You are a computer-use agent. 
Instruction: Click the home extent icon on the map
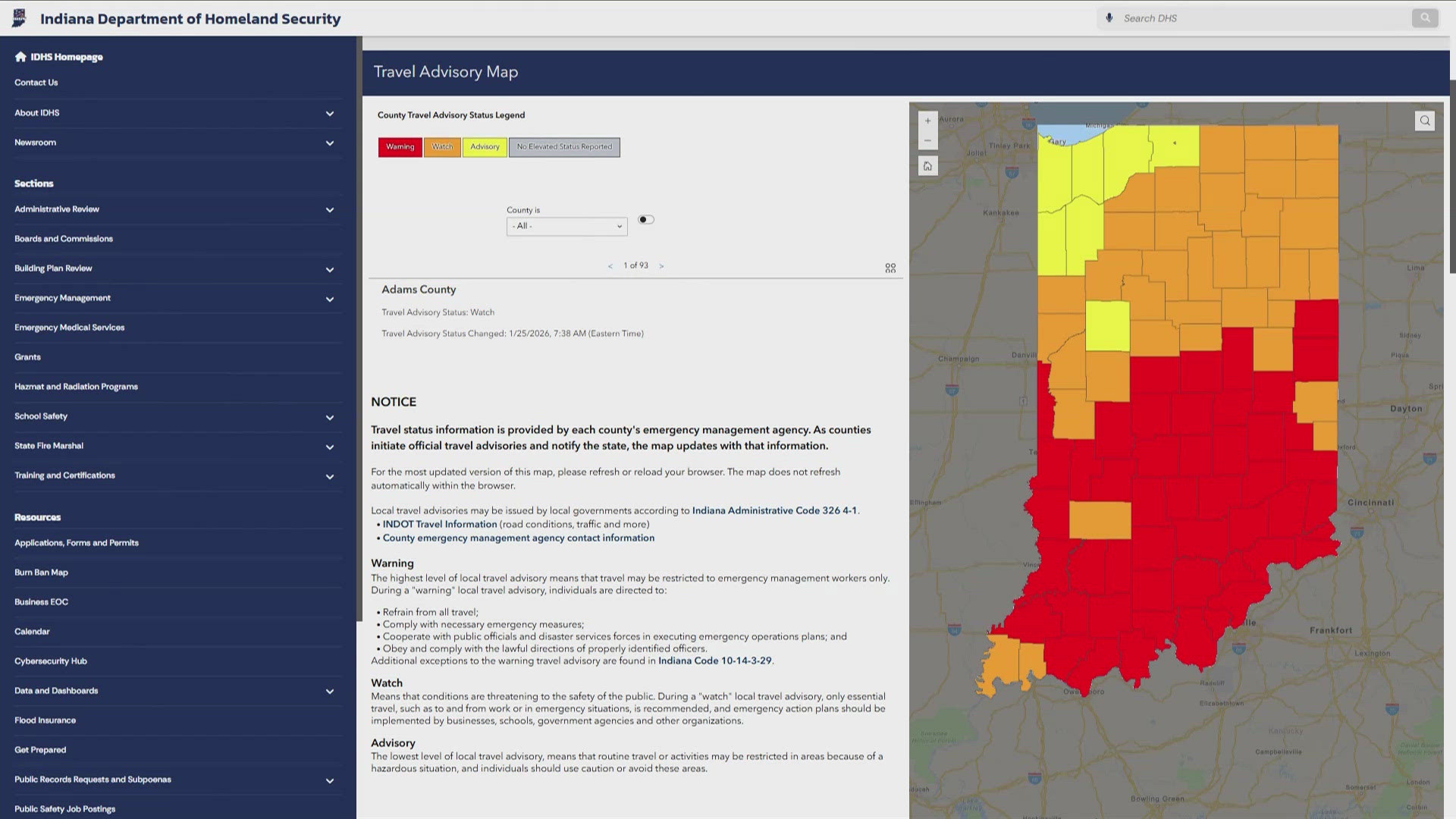coord(928,165)
